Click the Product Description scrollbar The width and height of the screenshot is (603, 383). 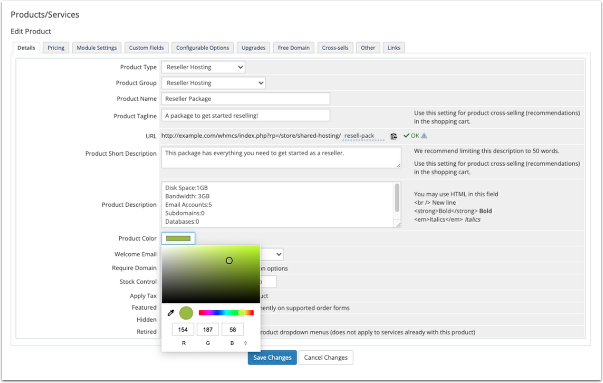[x=397, y=198]
